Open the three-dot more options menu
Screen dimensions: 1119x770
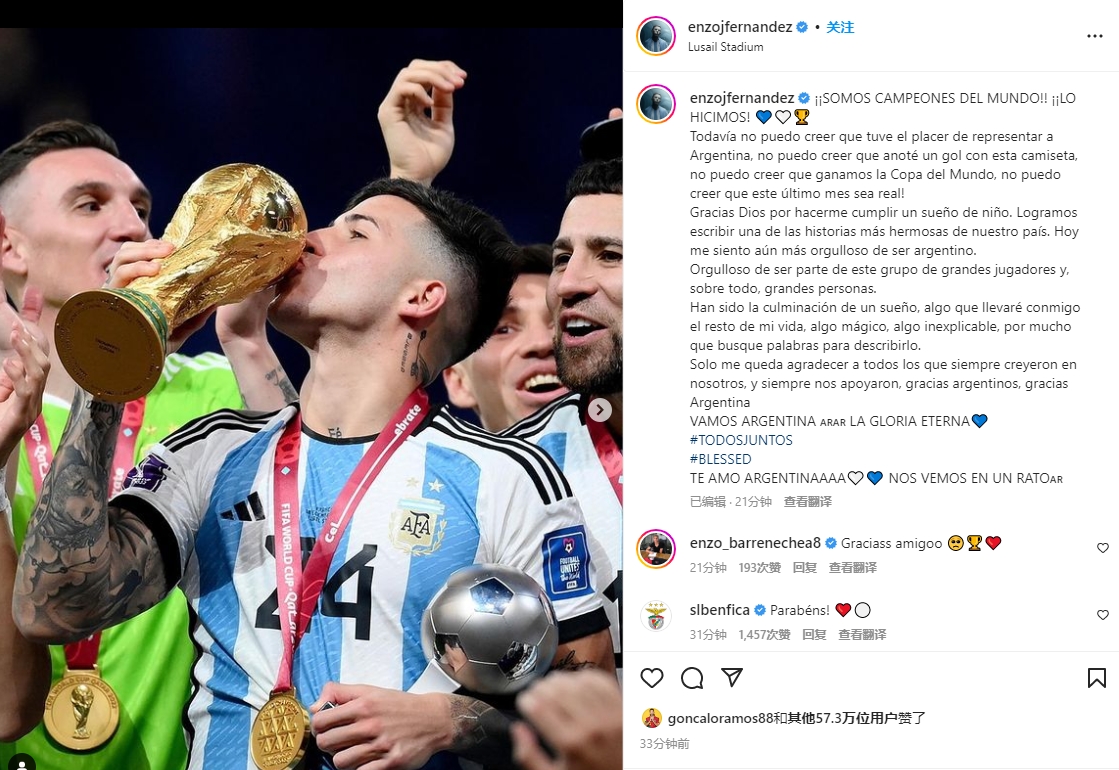pos(1095,36)
